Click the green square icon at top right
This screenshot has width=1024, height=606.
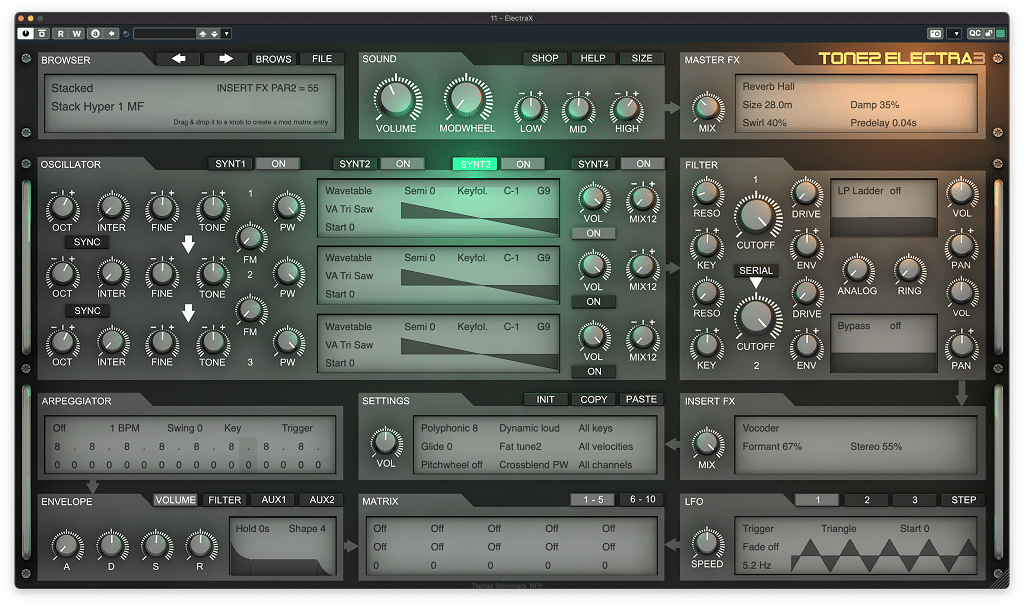point(1000,33)
